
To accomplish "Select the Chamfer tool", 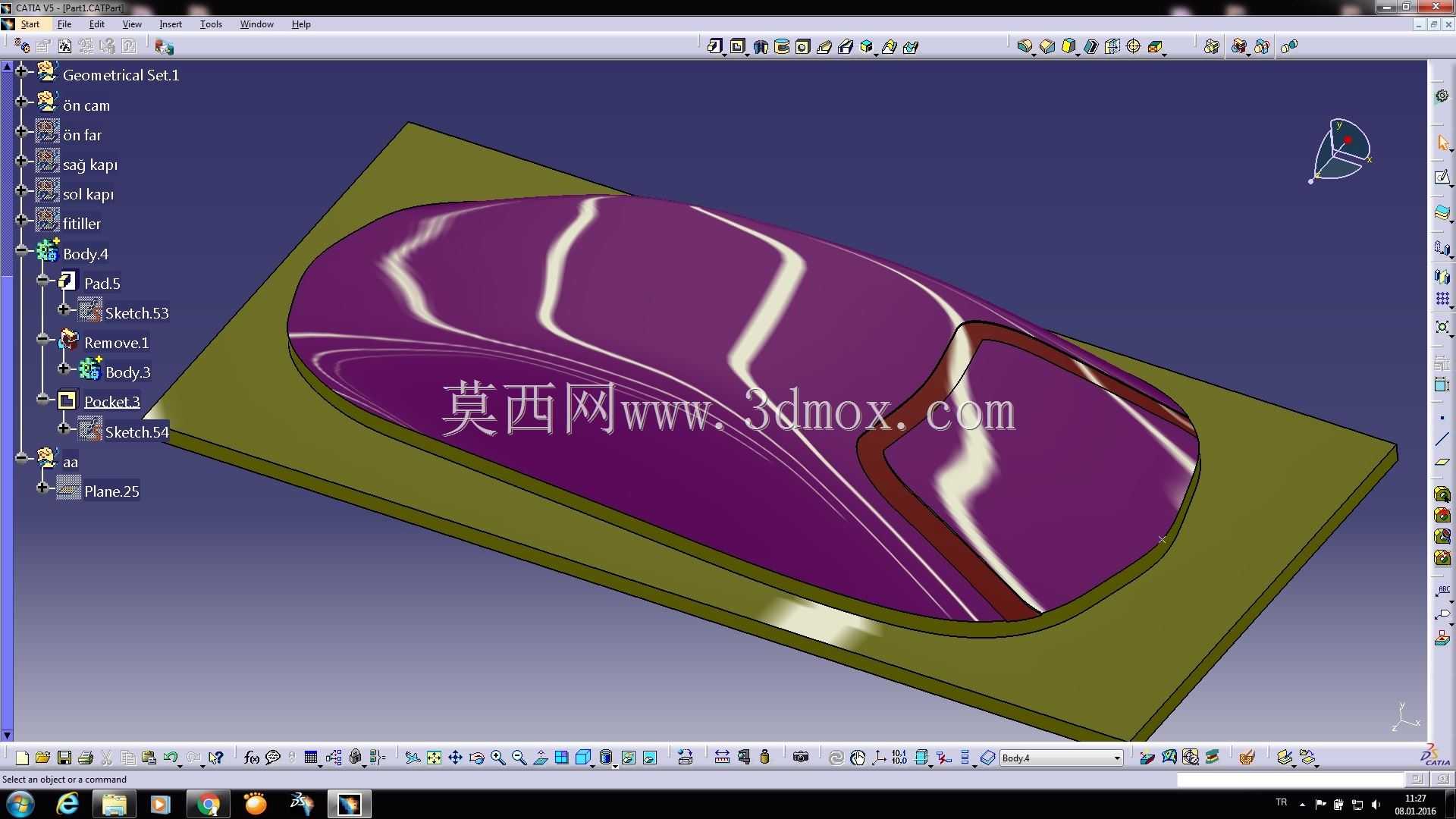I will click(1047, 47).
